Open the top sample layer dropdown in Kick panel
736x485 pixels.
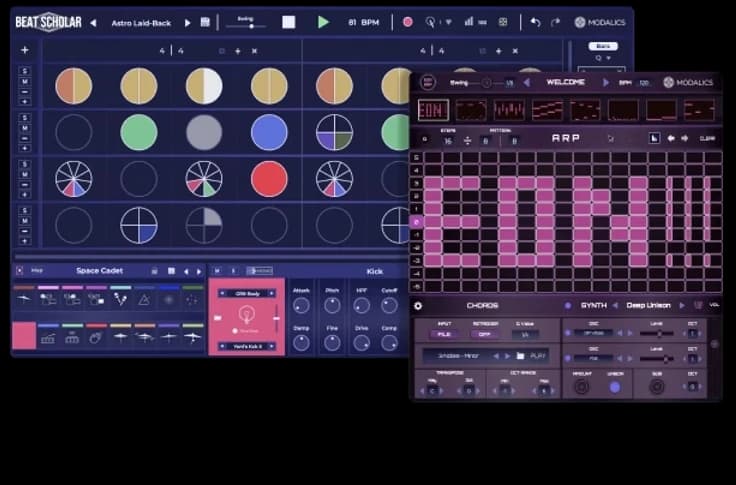click(247, 293)
